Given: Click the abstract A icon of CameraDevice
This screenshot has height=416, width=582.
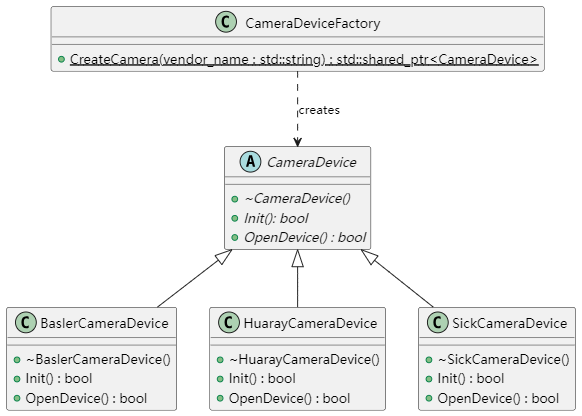Looking at the screenshot, I should 250,162.
